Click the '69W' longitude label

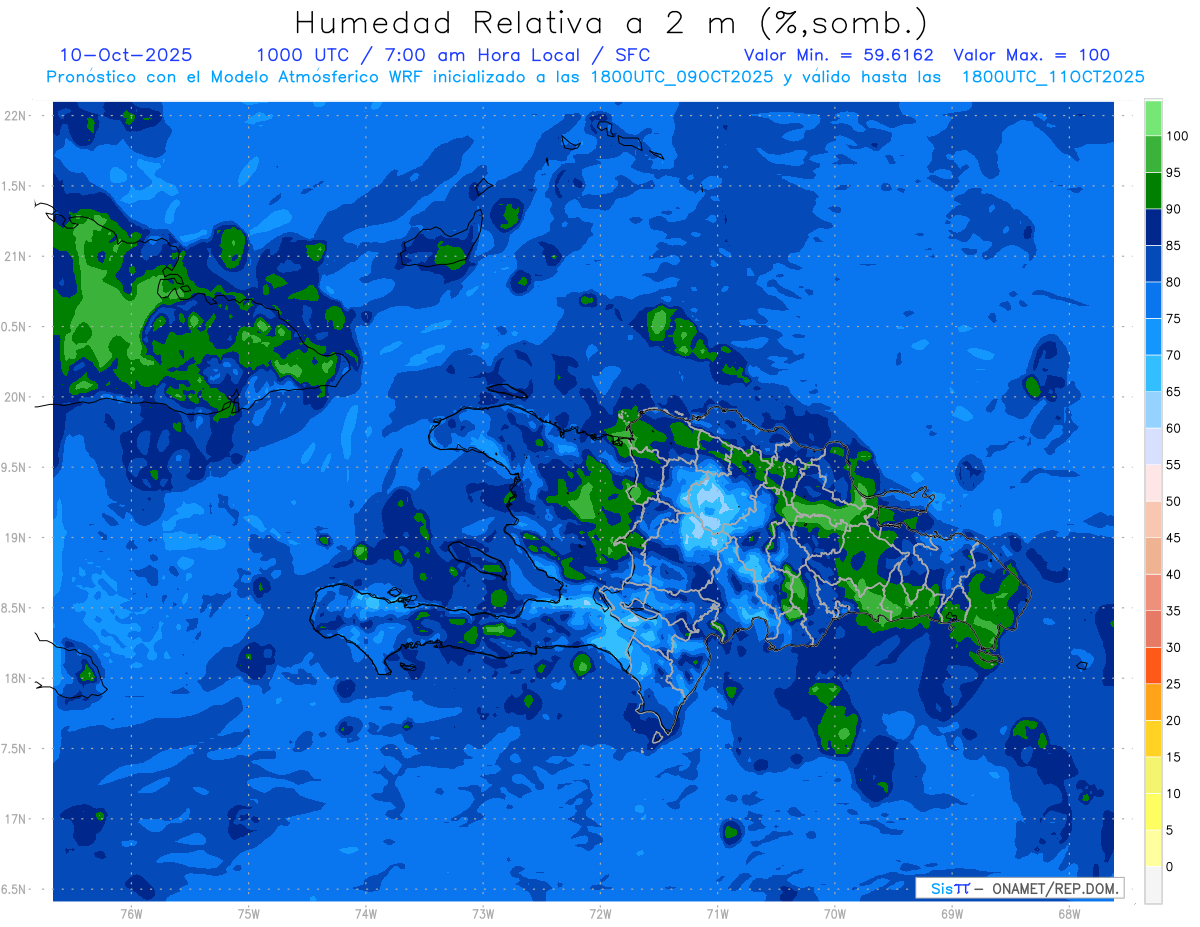click(x=952, y=913)
